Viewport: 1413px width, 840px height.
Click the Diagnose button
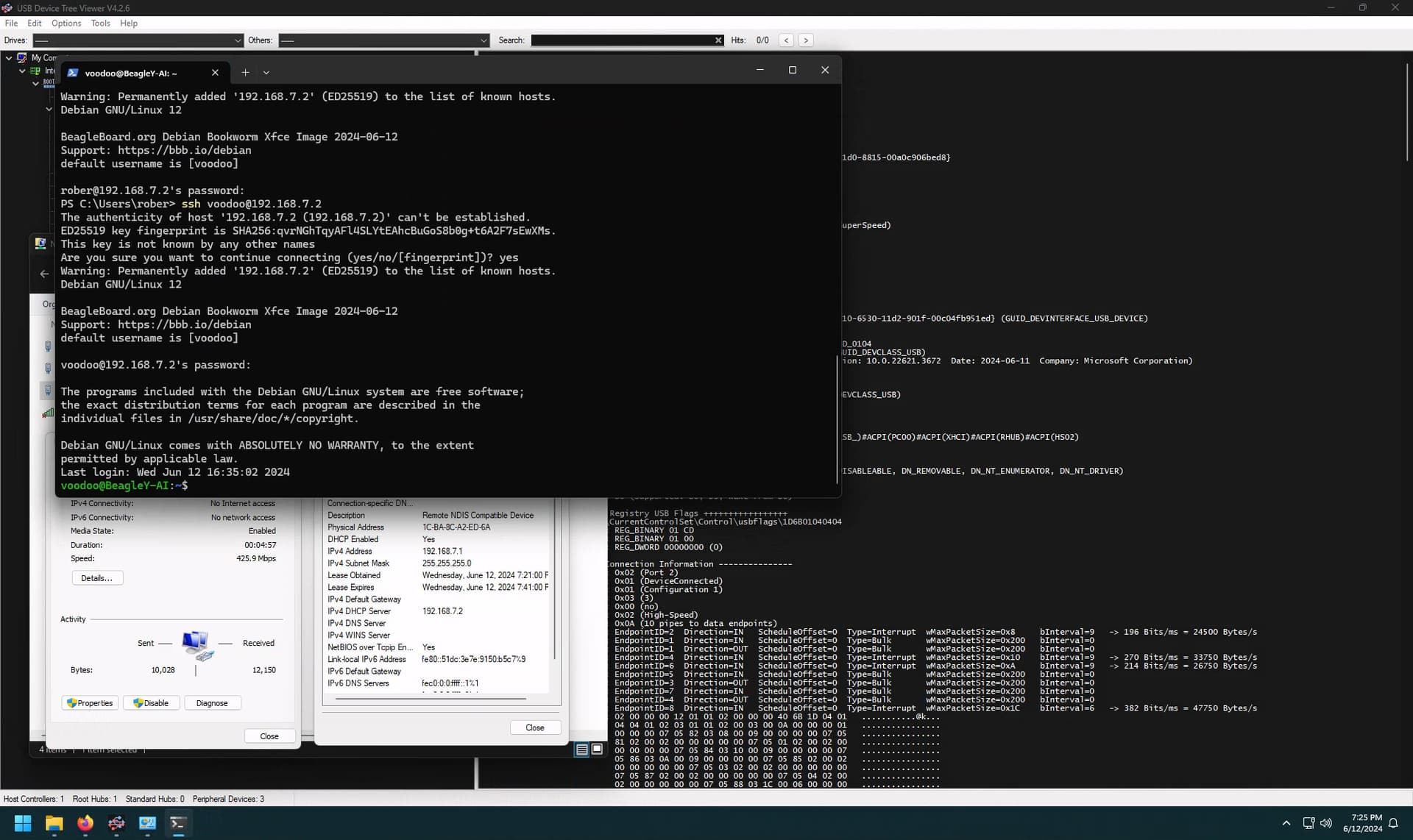pyautogui.click(x=212, y=703)
